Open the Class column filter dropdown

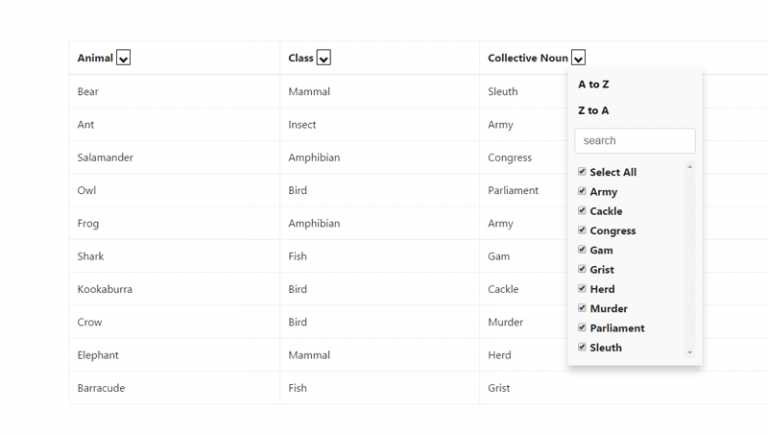point(323,58)
